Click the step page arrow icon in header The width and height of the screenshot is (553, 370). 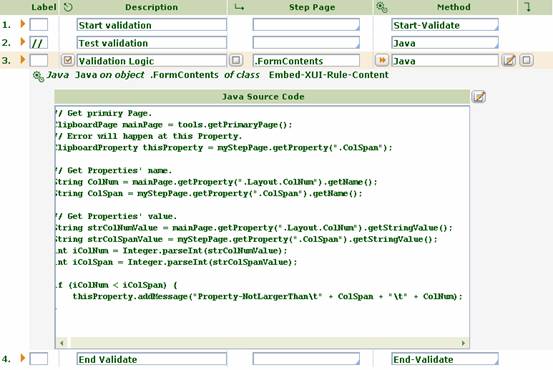pyautogui.click(x=239, y=7)
